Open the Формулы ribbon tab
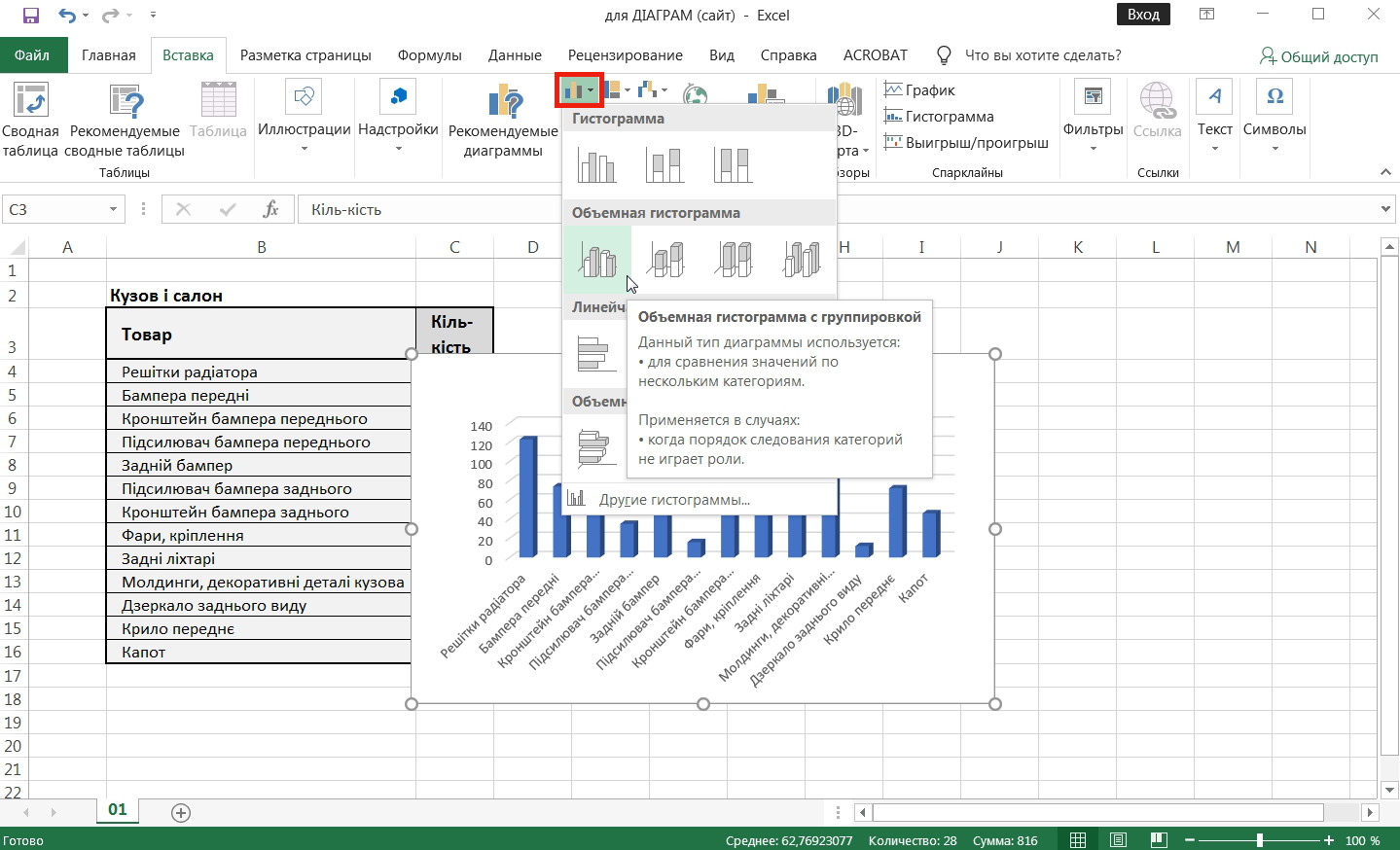 [429, 55]
